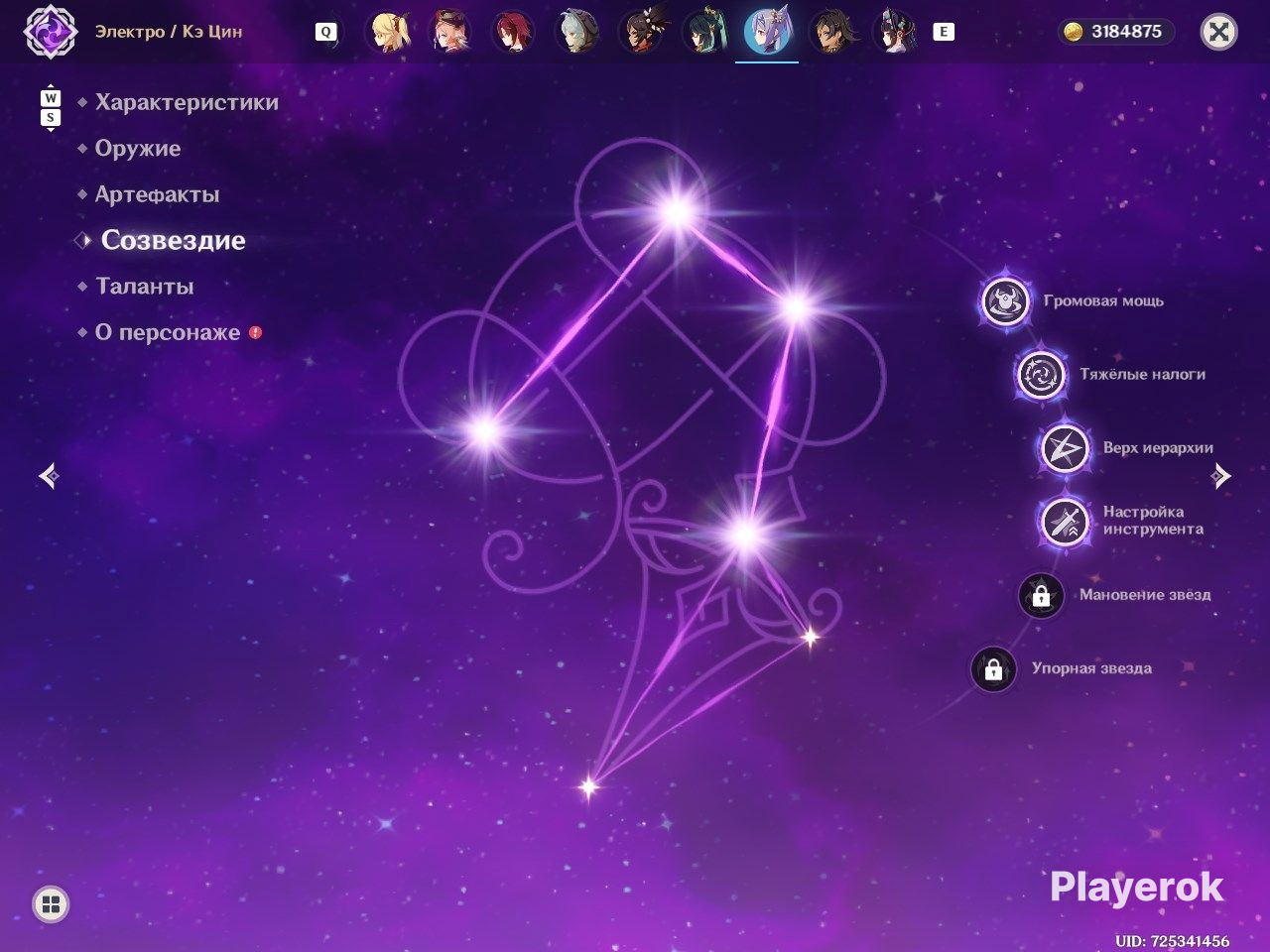Click the E next-character key hint
Viewport: 1270px width, 952px height.
(x=944, y=32)
